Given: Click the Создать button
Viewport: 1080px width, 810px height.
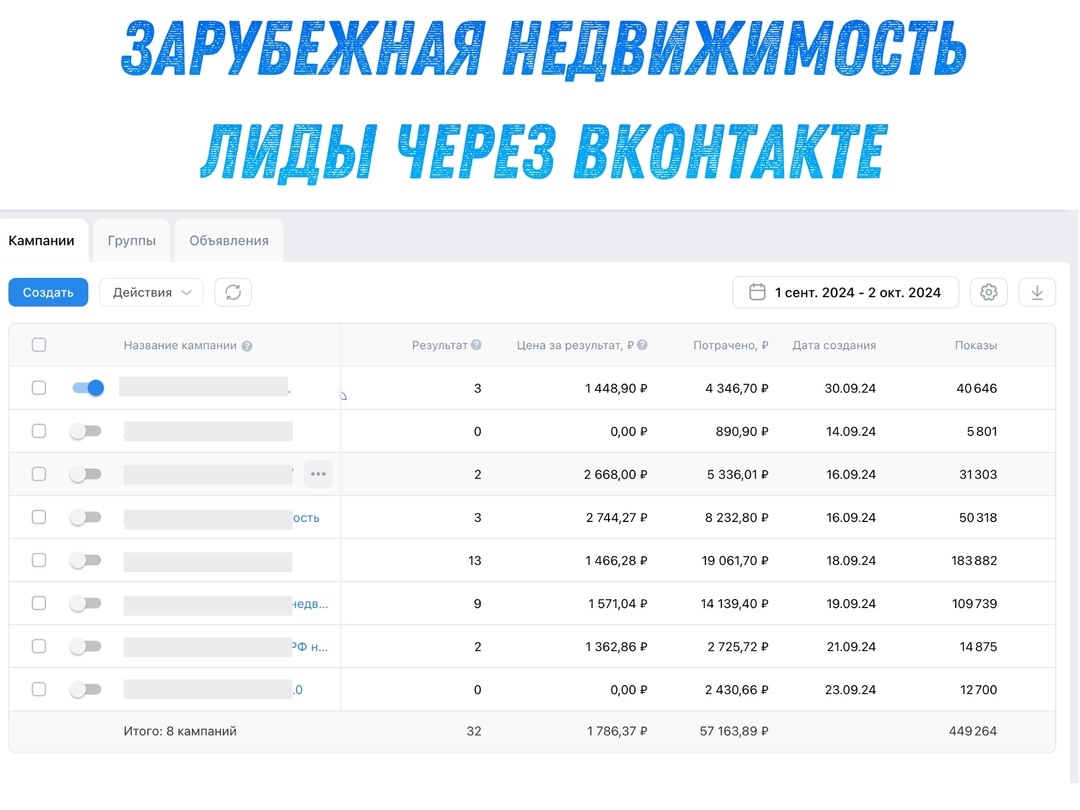Looking at the screenshot, I should (x=48, y=292).
